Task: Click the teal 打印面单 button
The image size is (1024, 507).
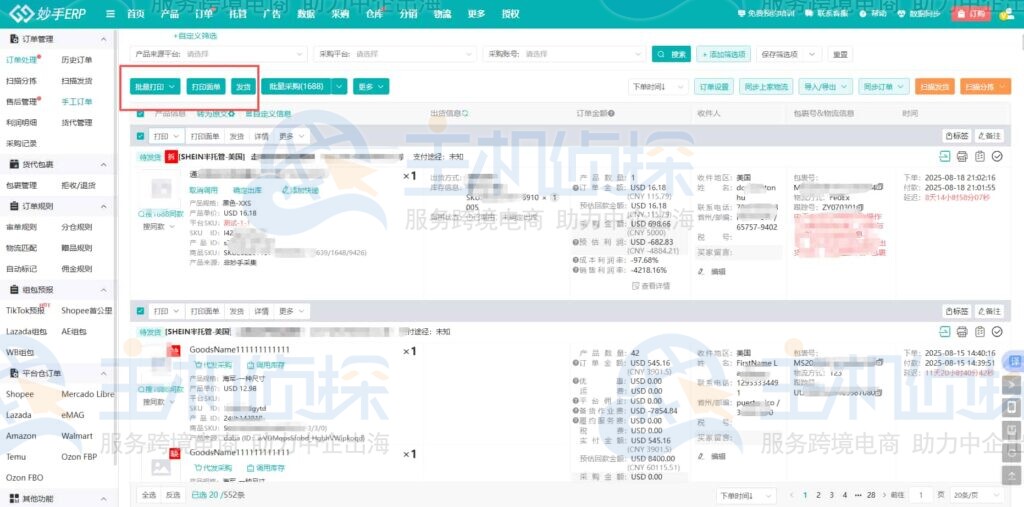Action: coord(206,86)
